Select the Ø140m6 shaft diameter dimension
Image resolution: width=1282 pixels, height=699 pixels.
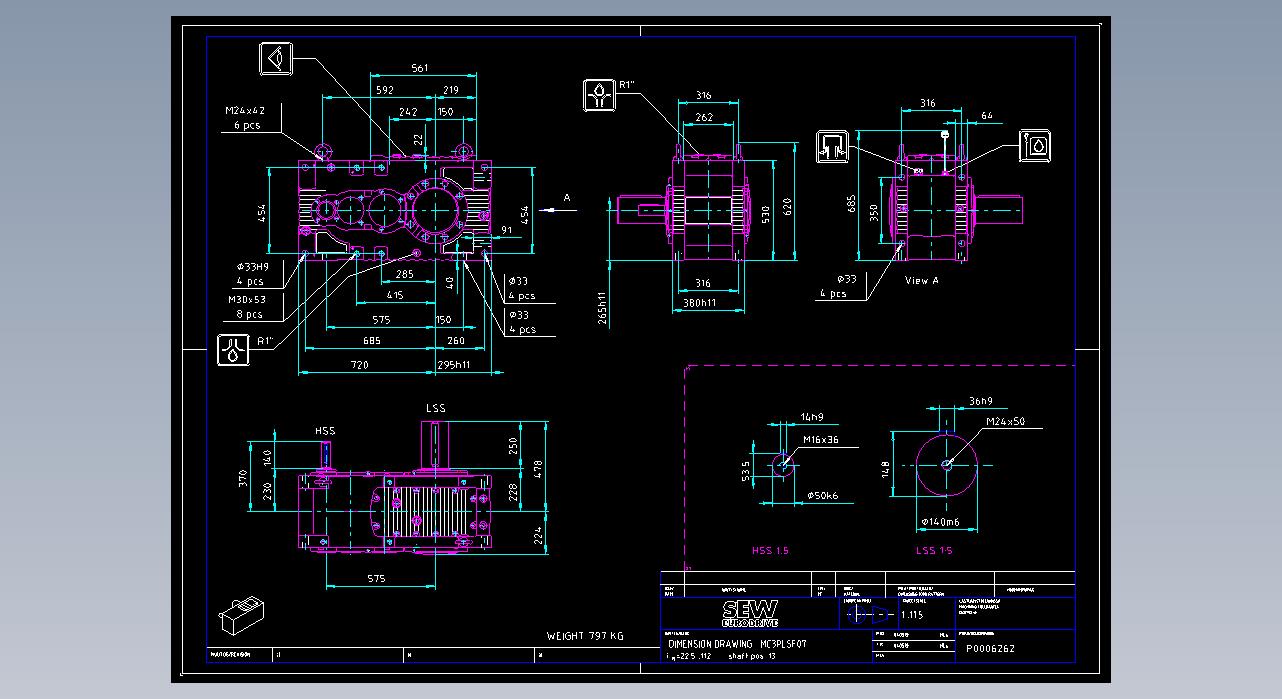pyautogui.click(x=939, y=522)
